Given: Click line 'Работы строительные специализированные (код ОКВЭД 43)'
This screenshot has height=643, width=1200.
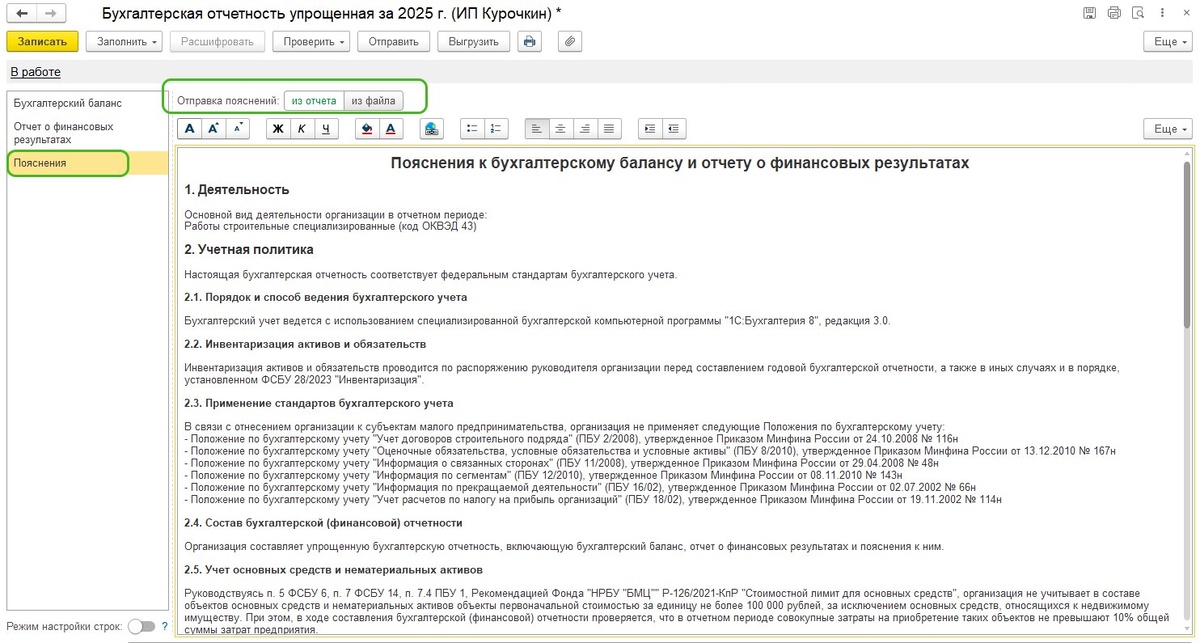Looking at the screenshot, I should (331, 226).
